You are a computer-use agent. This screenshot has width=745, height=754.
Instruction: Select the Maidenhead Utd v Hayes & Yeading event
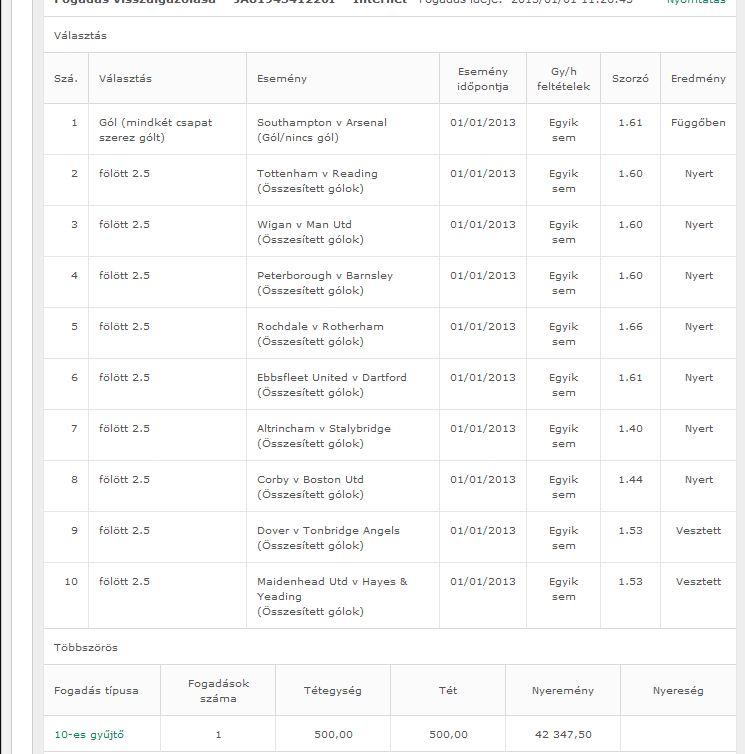click(332, 582)
